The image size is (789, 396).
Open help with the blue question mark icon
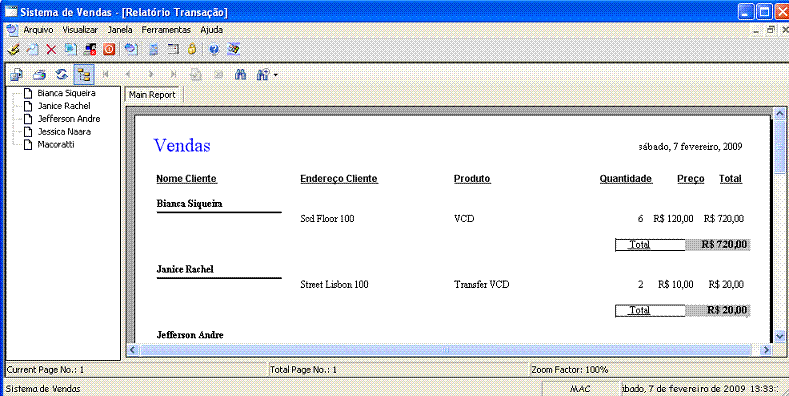point(214,49)
